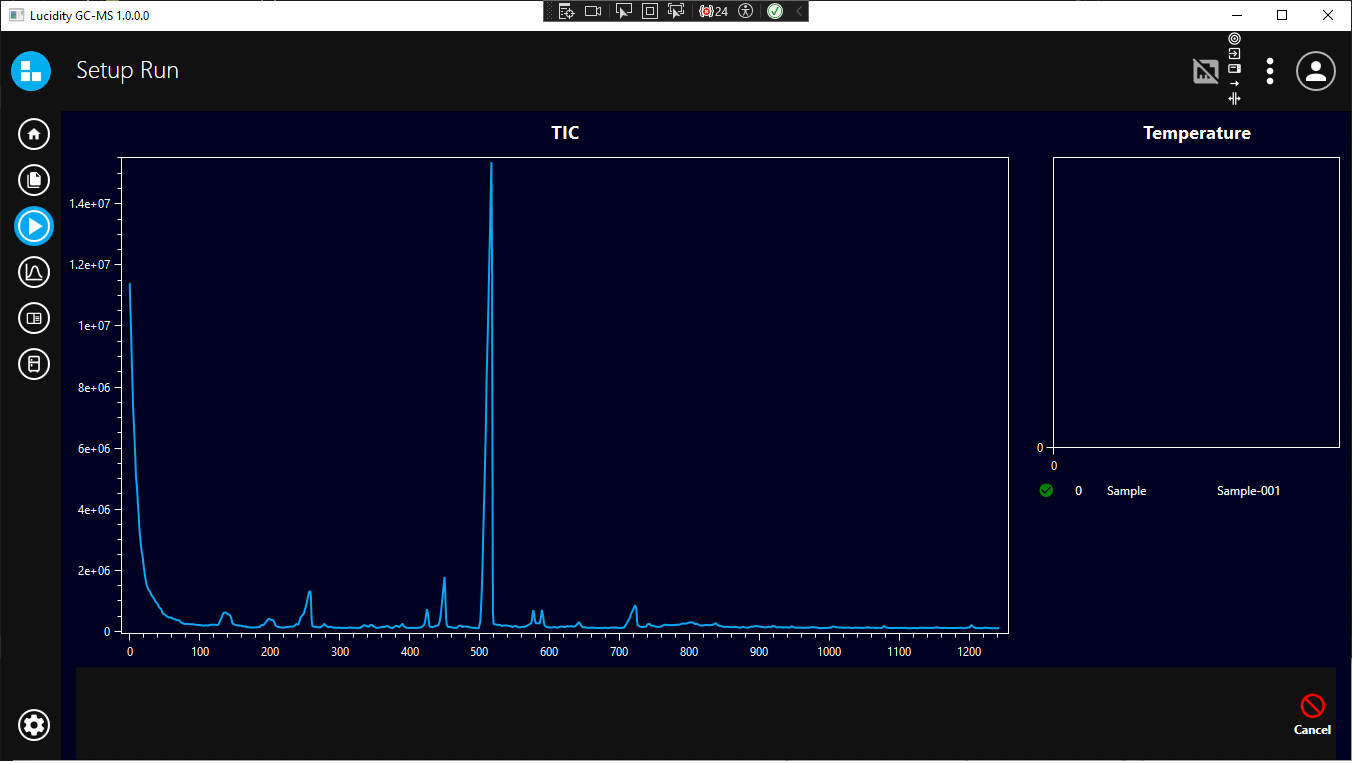
Task: Cancel the current run
Action: (x=1312, y=714)
